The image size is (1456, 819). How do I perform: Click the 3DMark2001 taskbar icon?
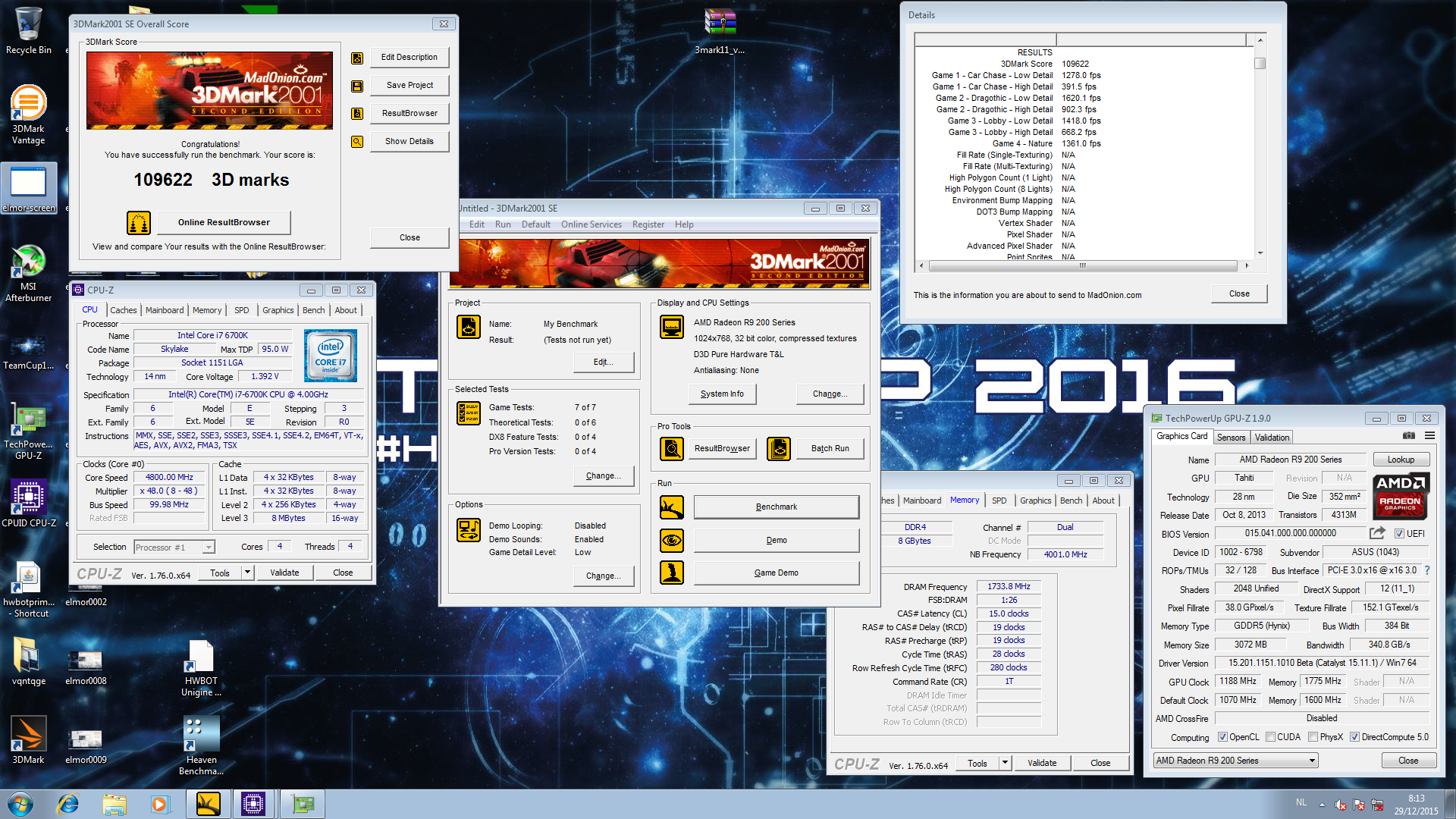tap(208, 804)
